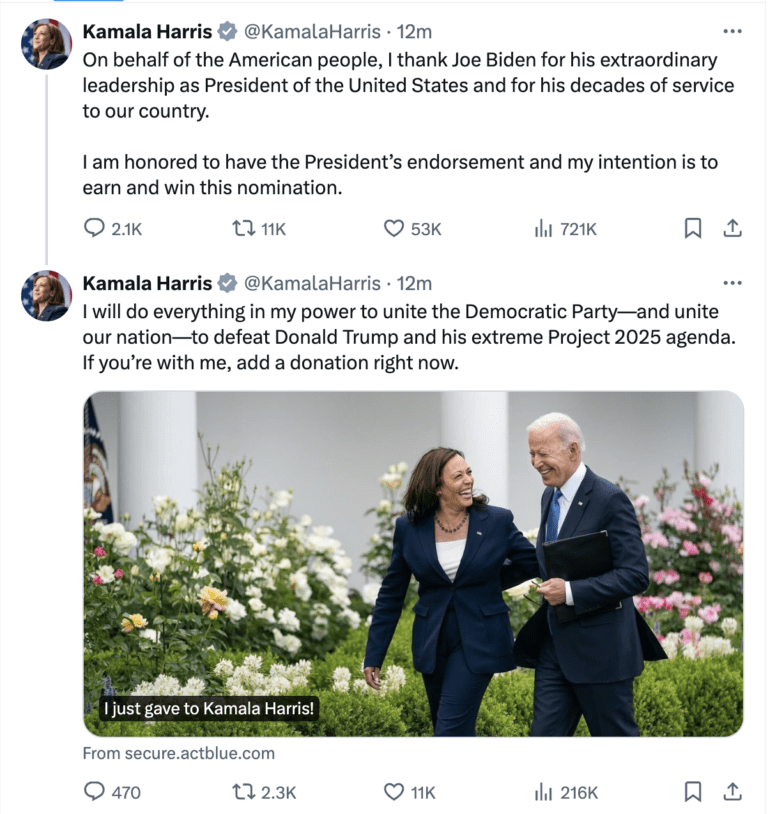The height and width of the screenshot is (814, 768).
Task: Share the first tweet
Action: click(733, 229)
